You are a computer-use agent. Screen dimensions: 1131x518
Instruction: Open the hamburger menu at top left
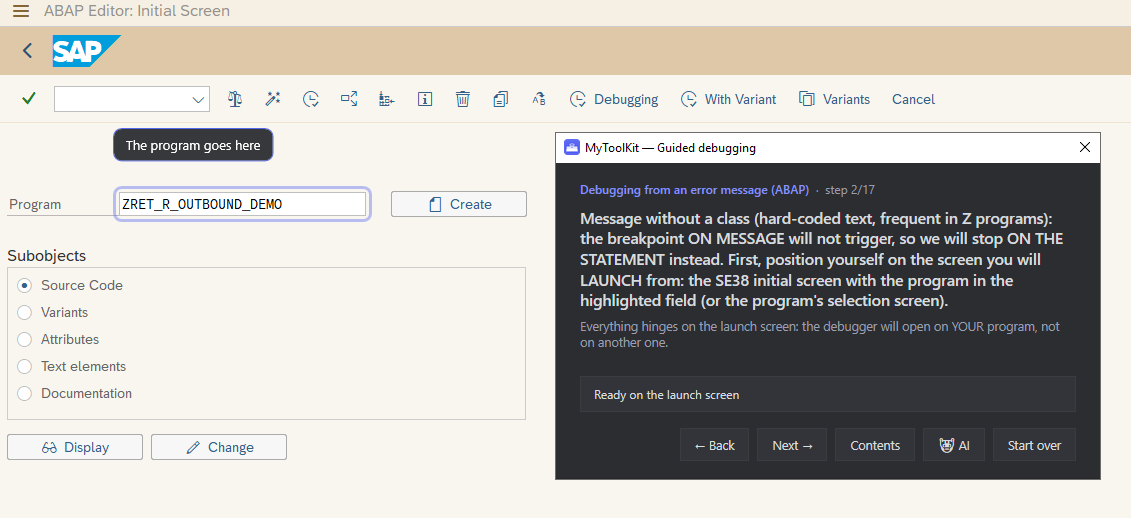click(x=21, y=11)
